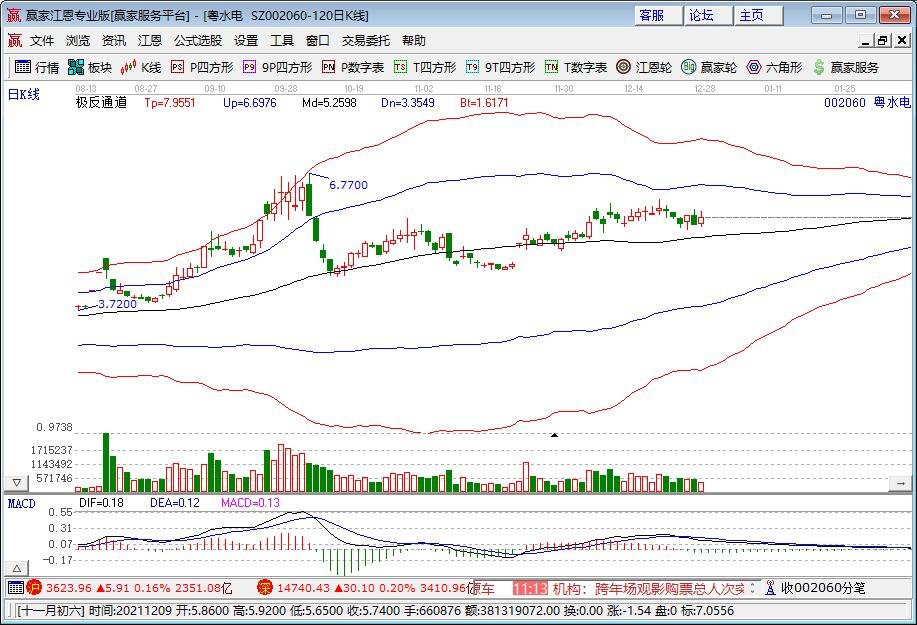917x625 pixels.
Task: Open the 江恩 menu
Action: 150,40
